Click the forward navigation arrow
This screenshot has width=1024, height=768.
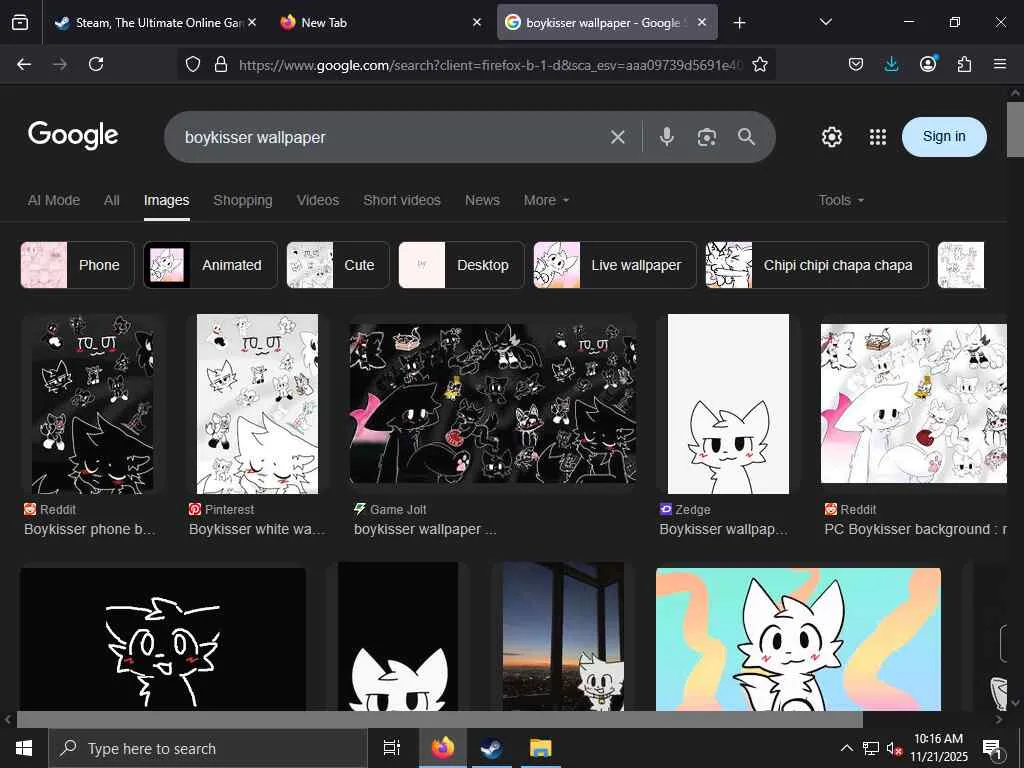60,64
